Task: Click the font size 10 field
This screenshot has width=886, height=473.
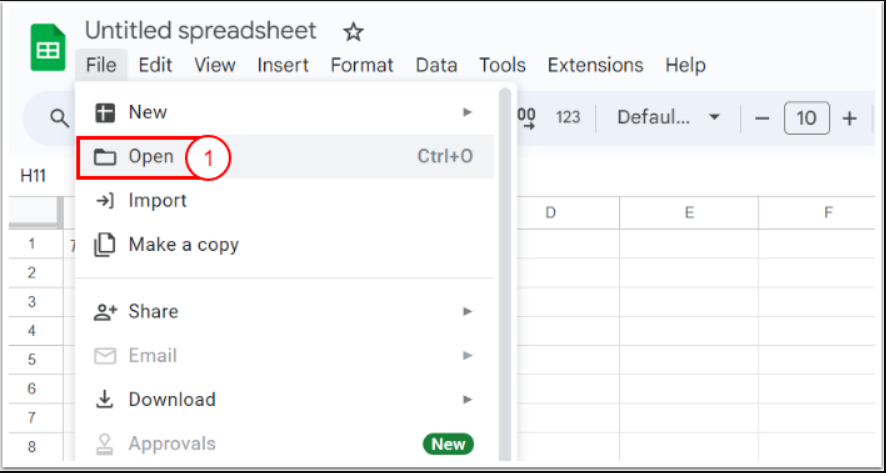Action: pyautogui.click(x=806, y=118)
